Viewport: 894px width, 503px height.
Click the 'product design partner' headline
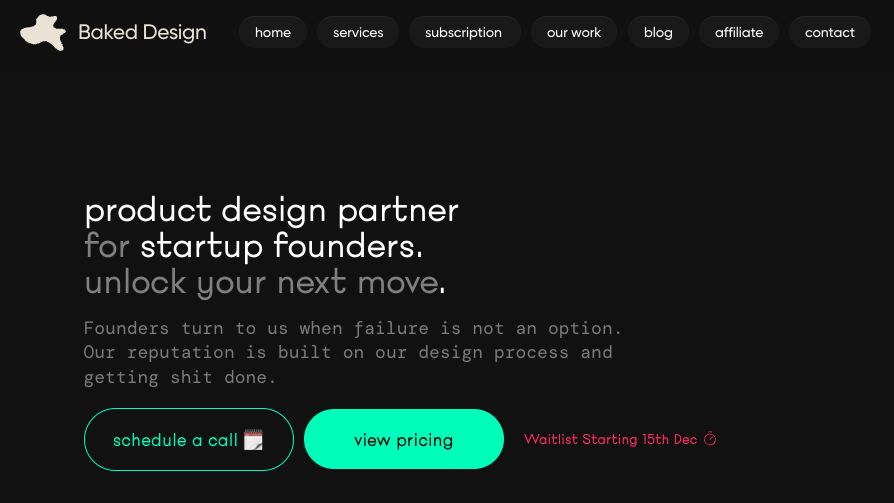(271, 210)
